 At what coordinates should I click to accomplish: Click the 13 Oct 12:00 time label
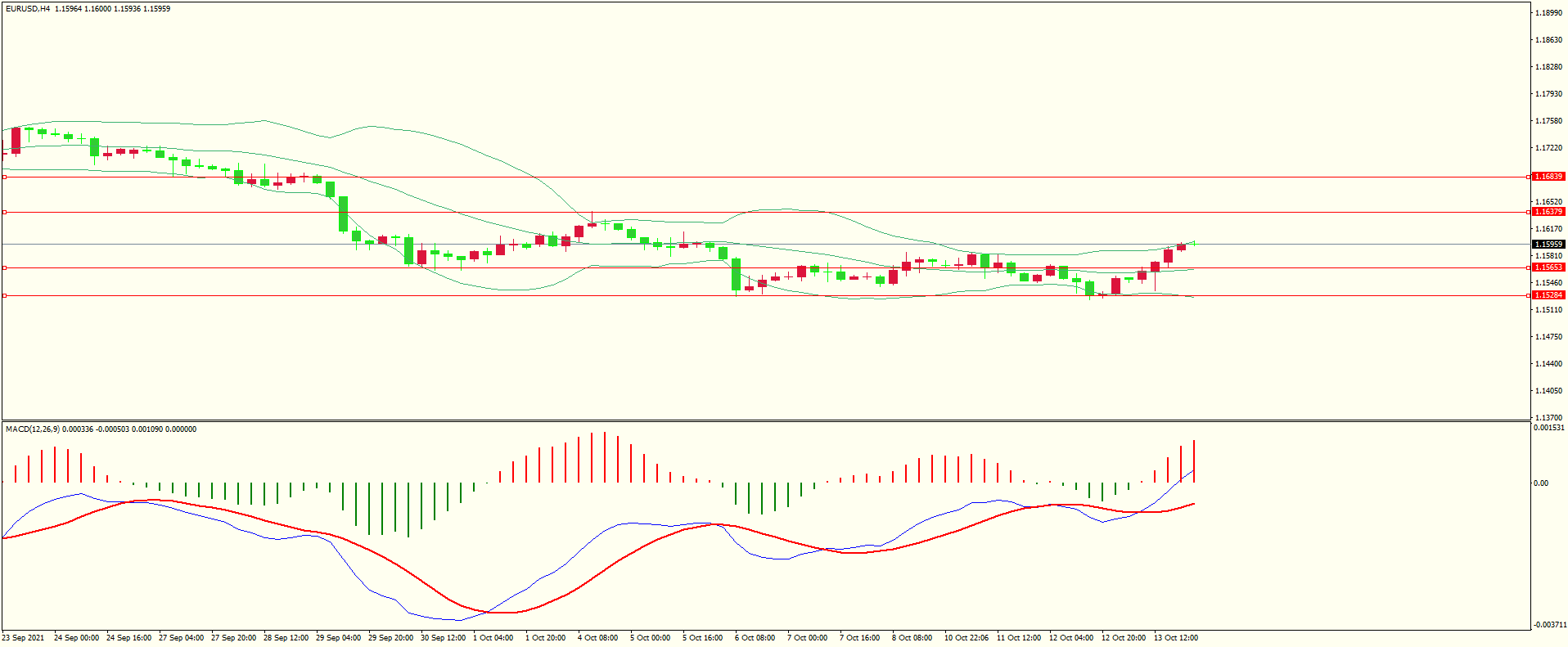1175,638
